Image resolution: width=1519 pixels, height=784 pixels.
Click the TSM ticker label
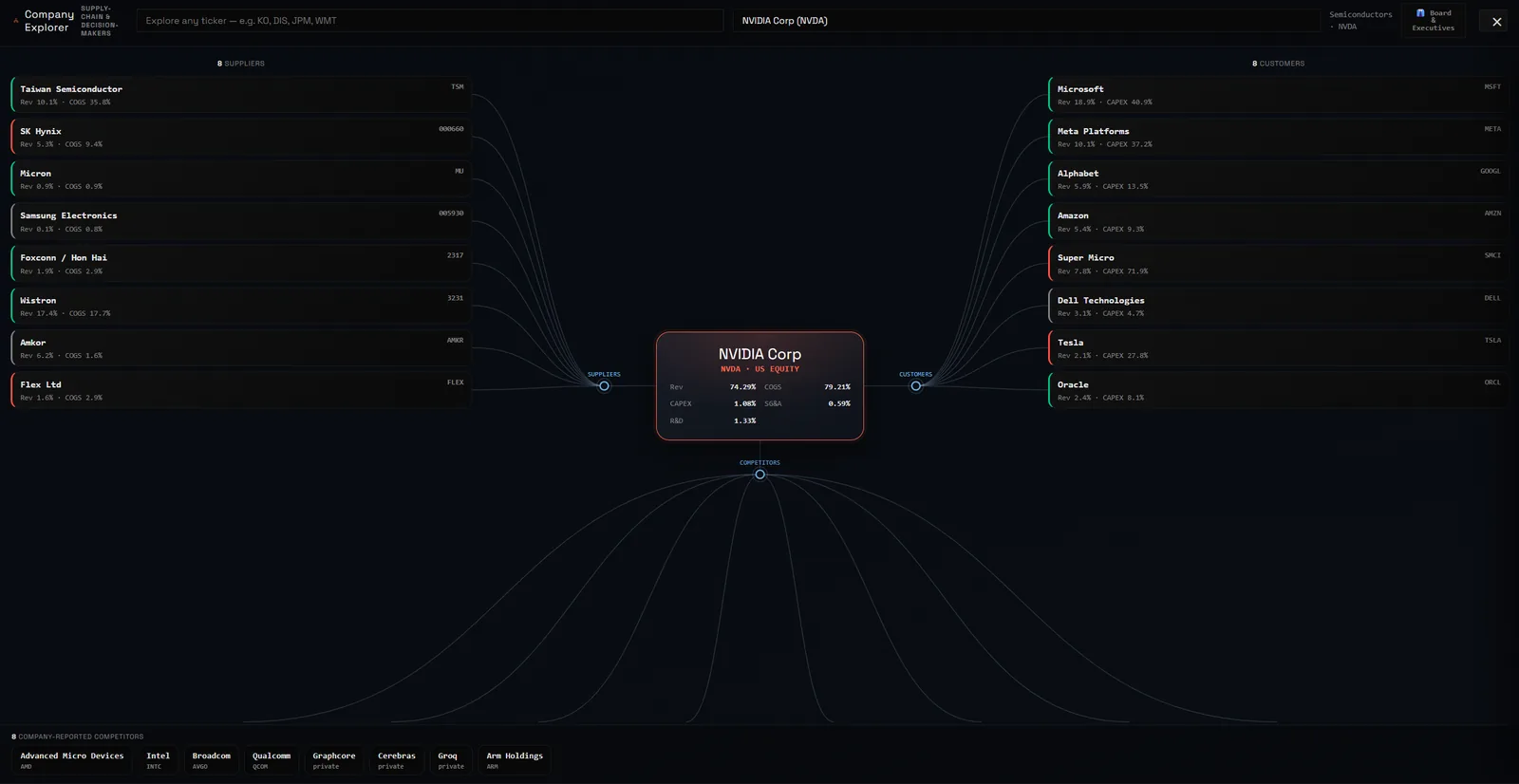pos(458,86)
